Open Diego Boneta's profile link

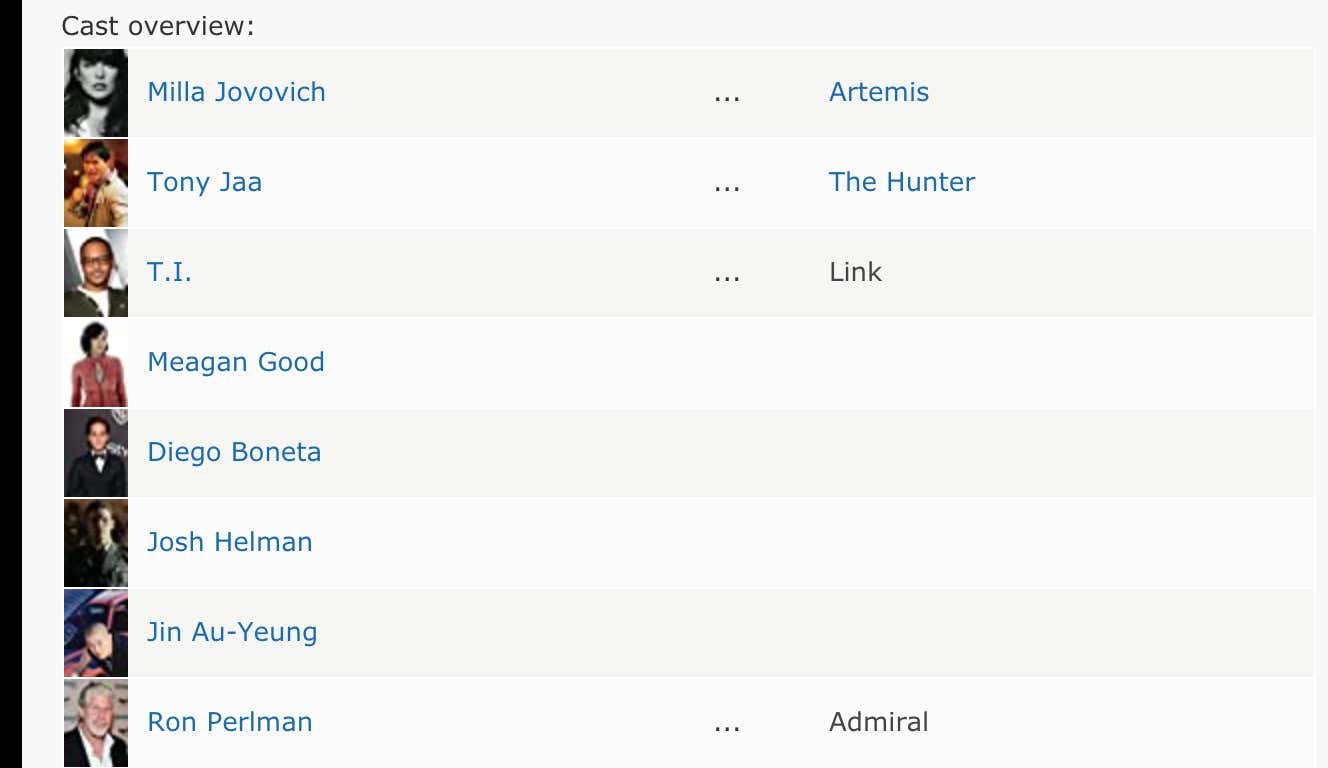click(234, 452)
